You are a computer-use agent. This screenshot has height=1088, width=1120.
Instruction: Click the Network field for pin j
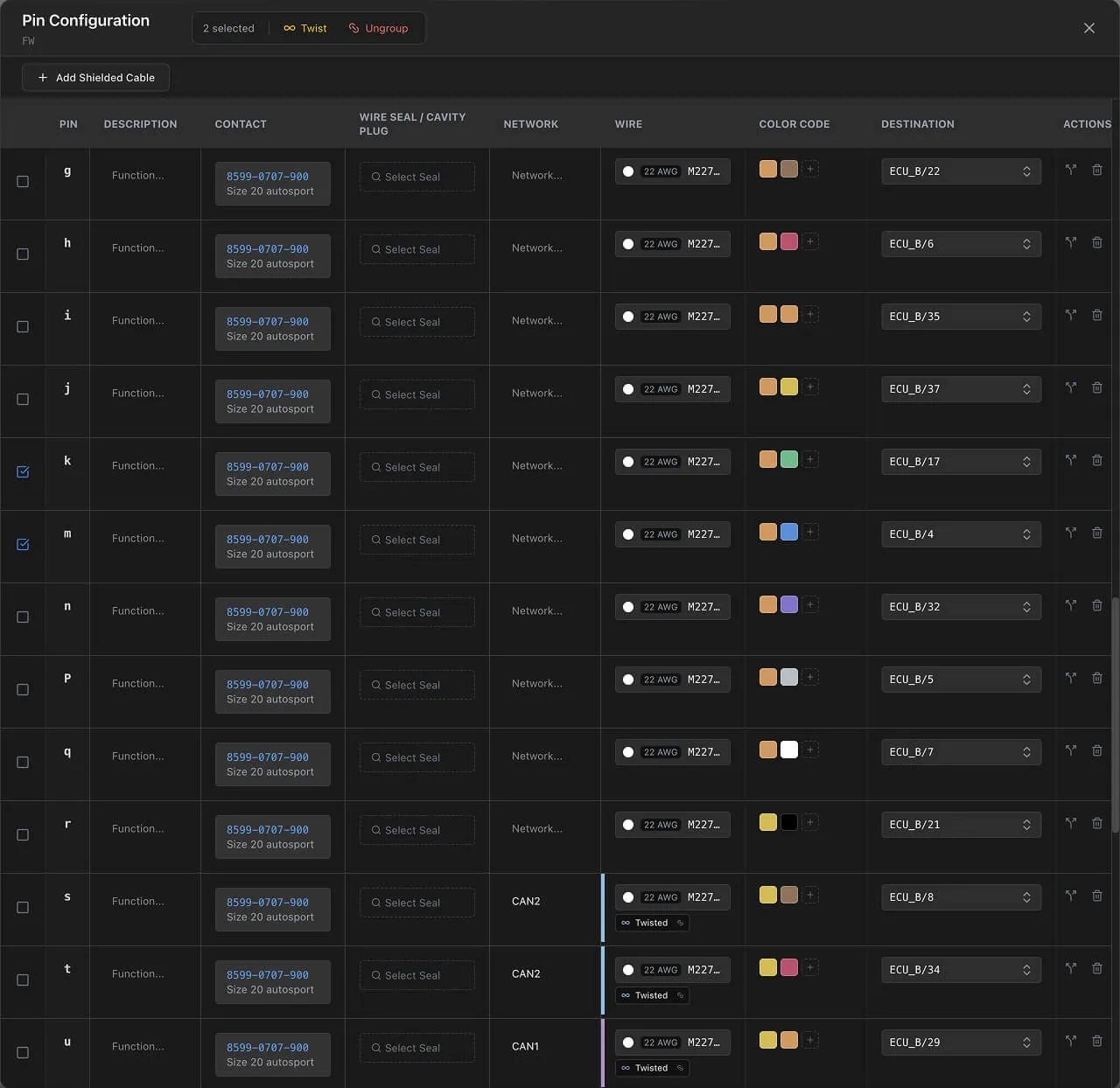coord(537,394)
